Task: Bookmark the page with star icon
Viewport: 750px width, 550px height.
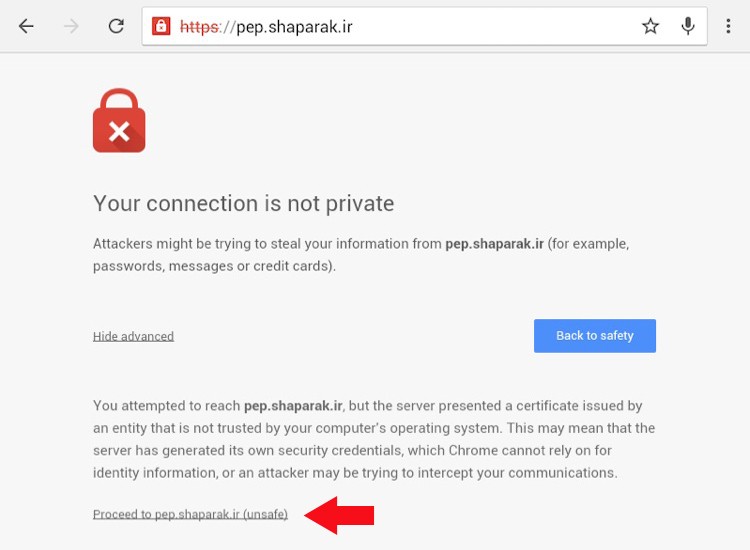Action: 650,26
